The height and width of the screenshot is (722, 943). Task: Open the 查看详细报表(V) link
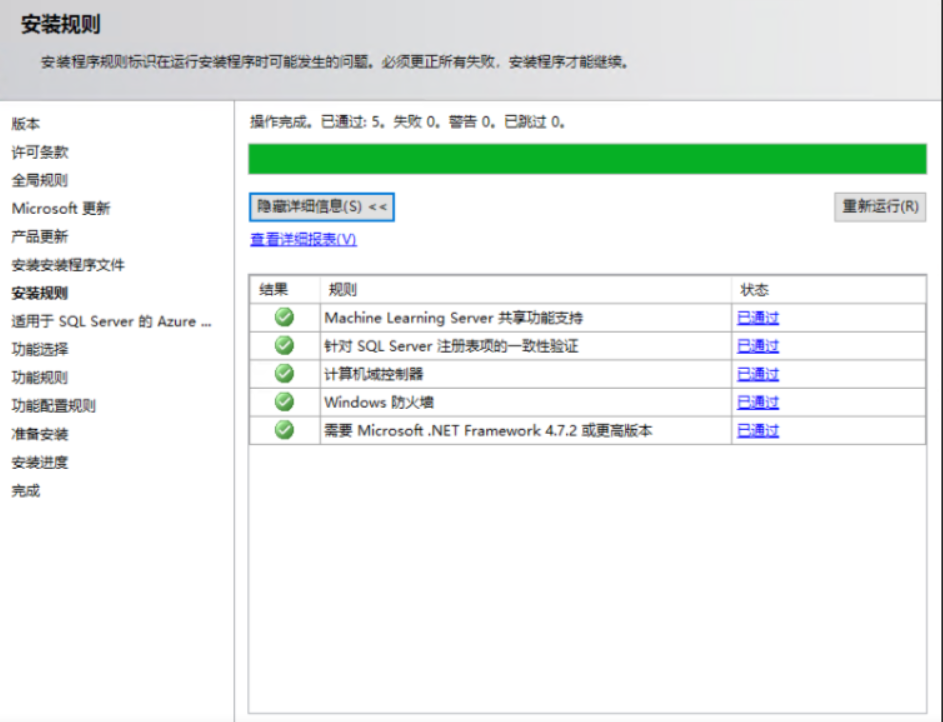303,239
